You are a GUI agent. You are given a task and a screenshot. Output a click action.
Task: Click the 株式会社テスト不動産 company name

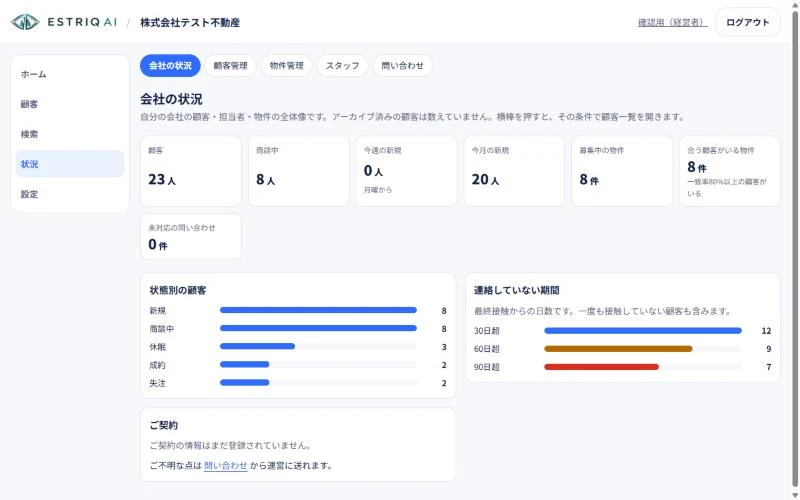tap(190, 22)
